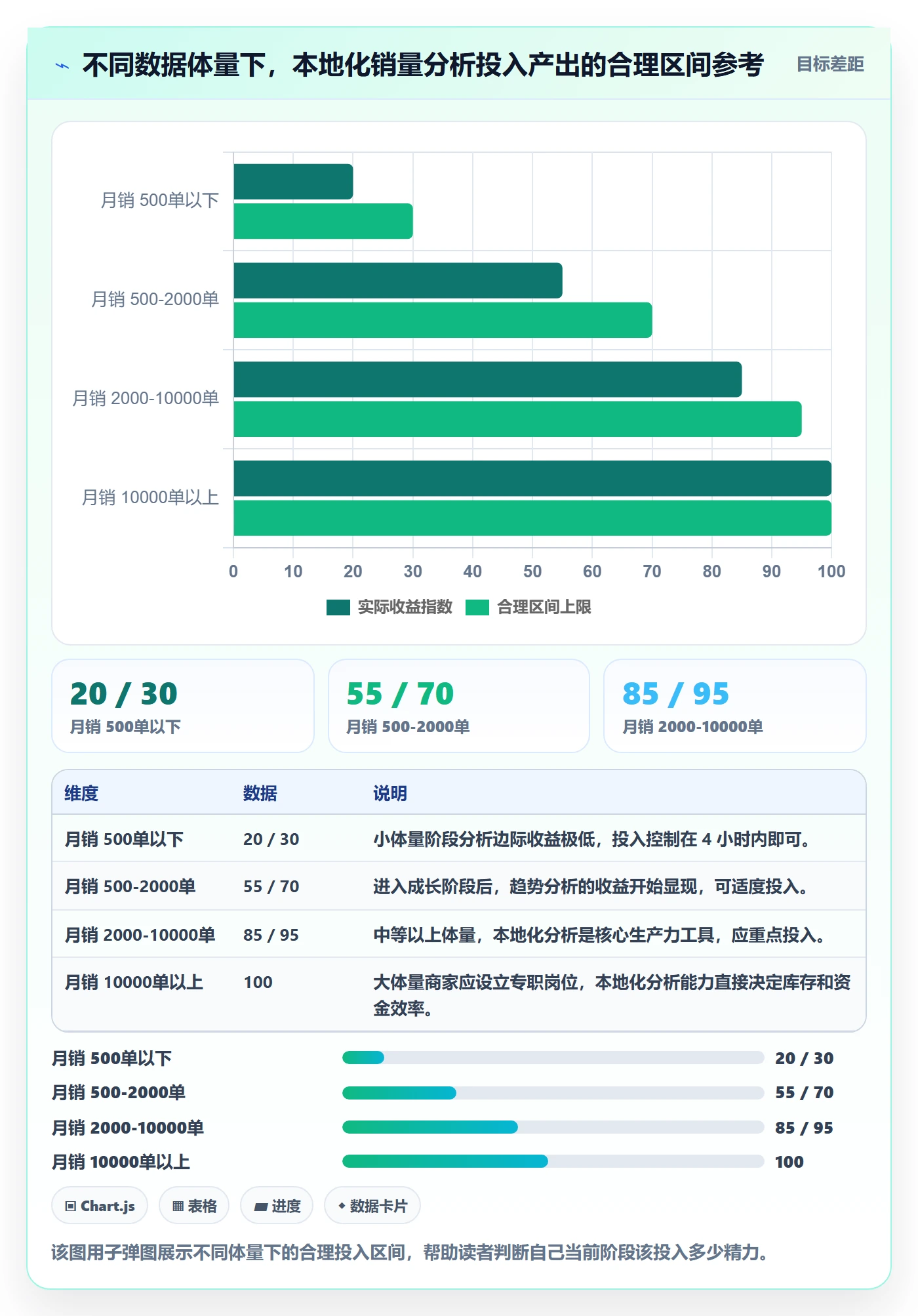The image size is (918, 1316).
Task: Click the 说明 column header
Action: tap(390, 793)
